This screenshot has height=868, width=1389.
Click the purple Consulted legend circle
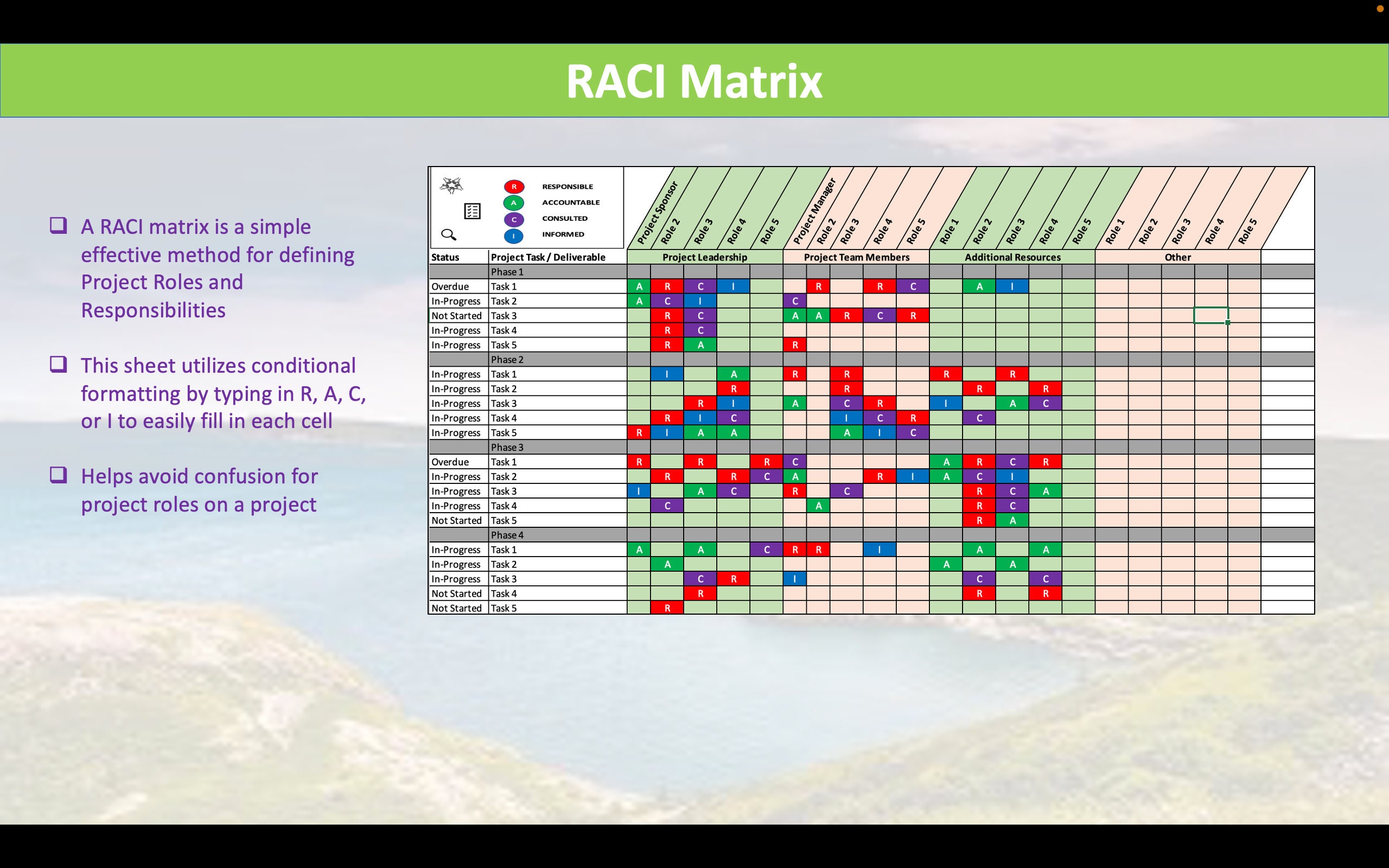coord(514,219)
